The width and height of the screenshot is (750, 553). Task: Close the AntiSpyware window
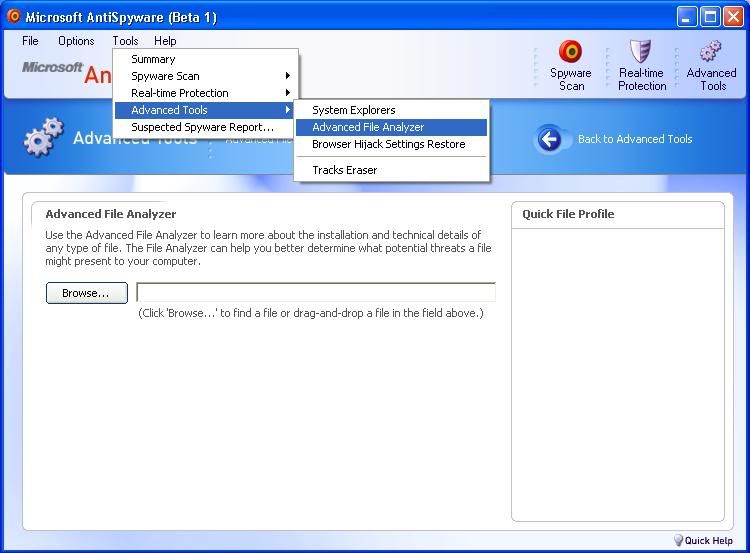click(x=733, y=17)
